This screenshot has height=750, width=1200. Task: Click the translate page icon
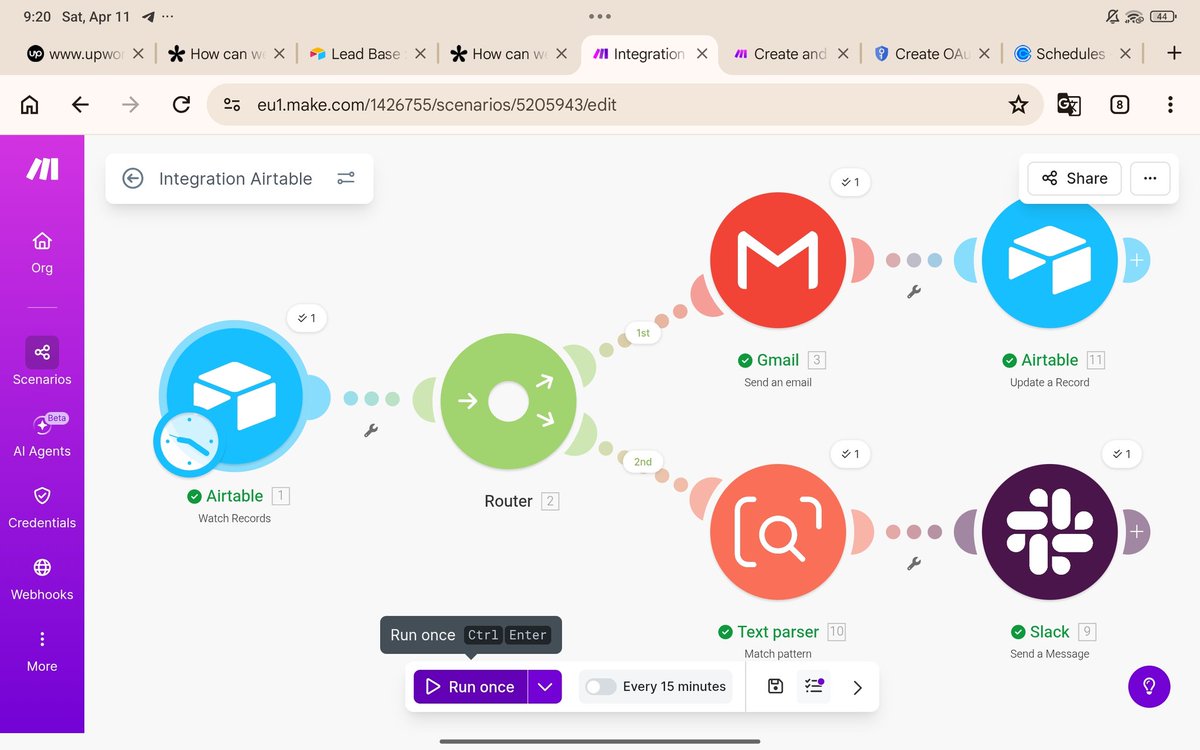point(1068,104)
